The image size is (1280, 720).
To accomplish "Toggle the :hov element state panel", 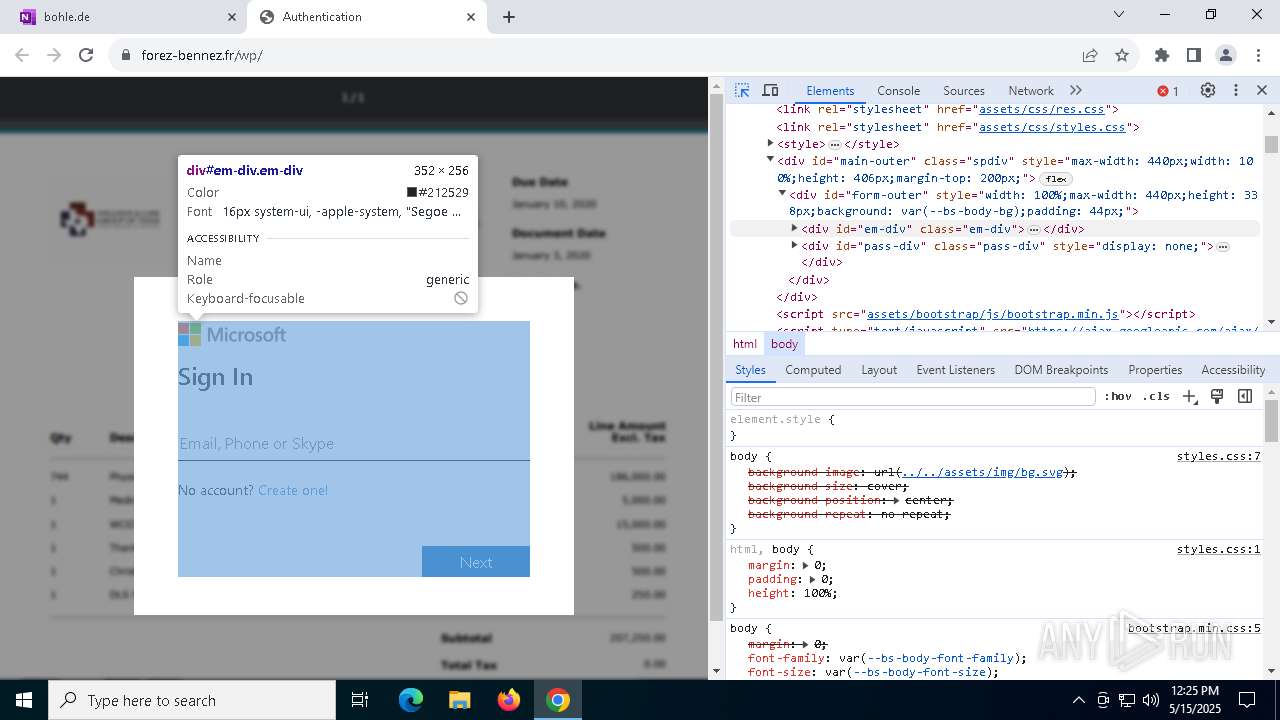I will (x=1118, y=396).
